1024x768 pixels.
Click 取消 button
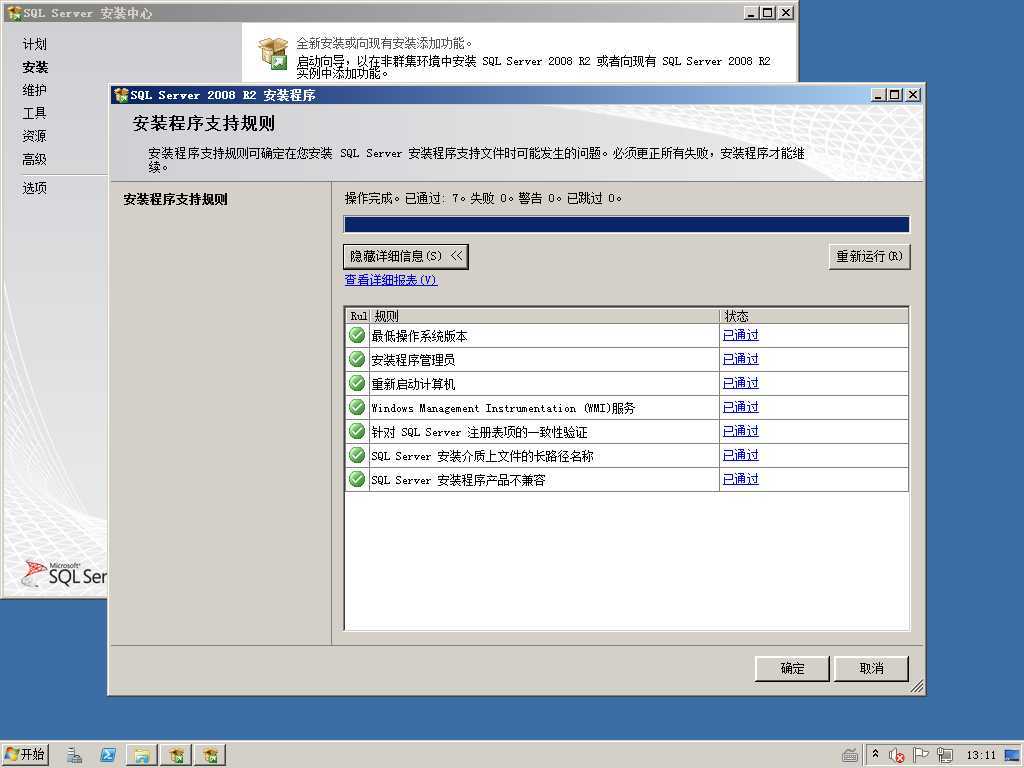pos(871,668)
